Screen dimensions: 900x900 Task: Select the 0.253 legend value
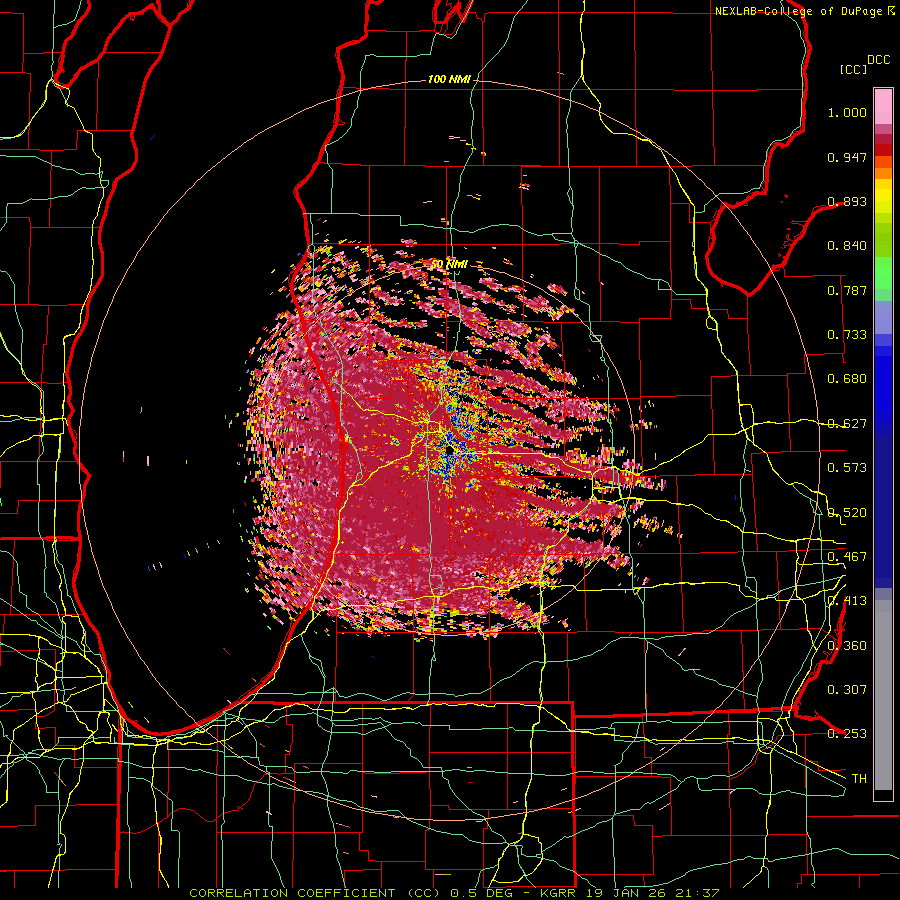tap(847, 734)
